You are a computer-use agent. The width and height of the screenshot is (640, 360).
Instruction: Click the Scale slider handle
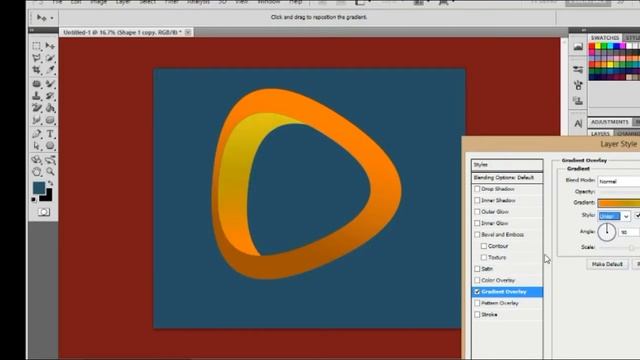pos(632,248)
